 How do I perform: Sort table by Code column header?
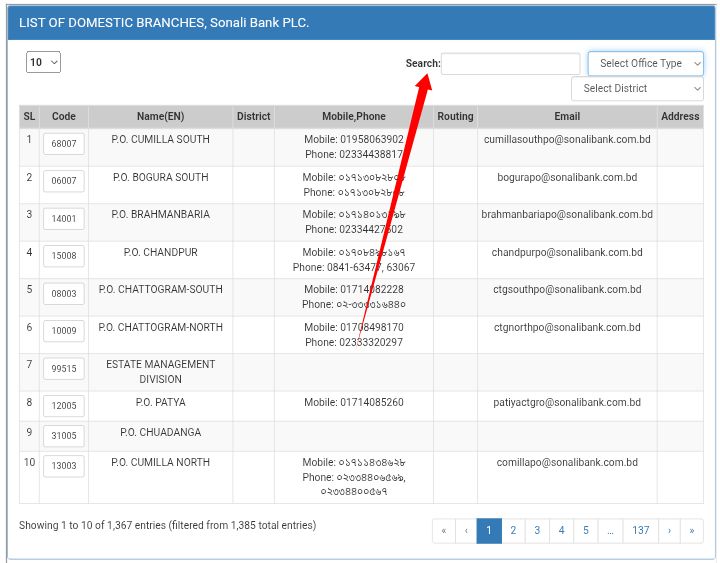[64, 117]
